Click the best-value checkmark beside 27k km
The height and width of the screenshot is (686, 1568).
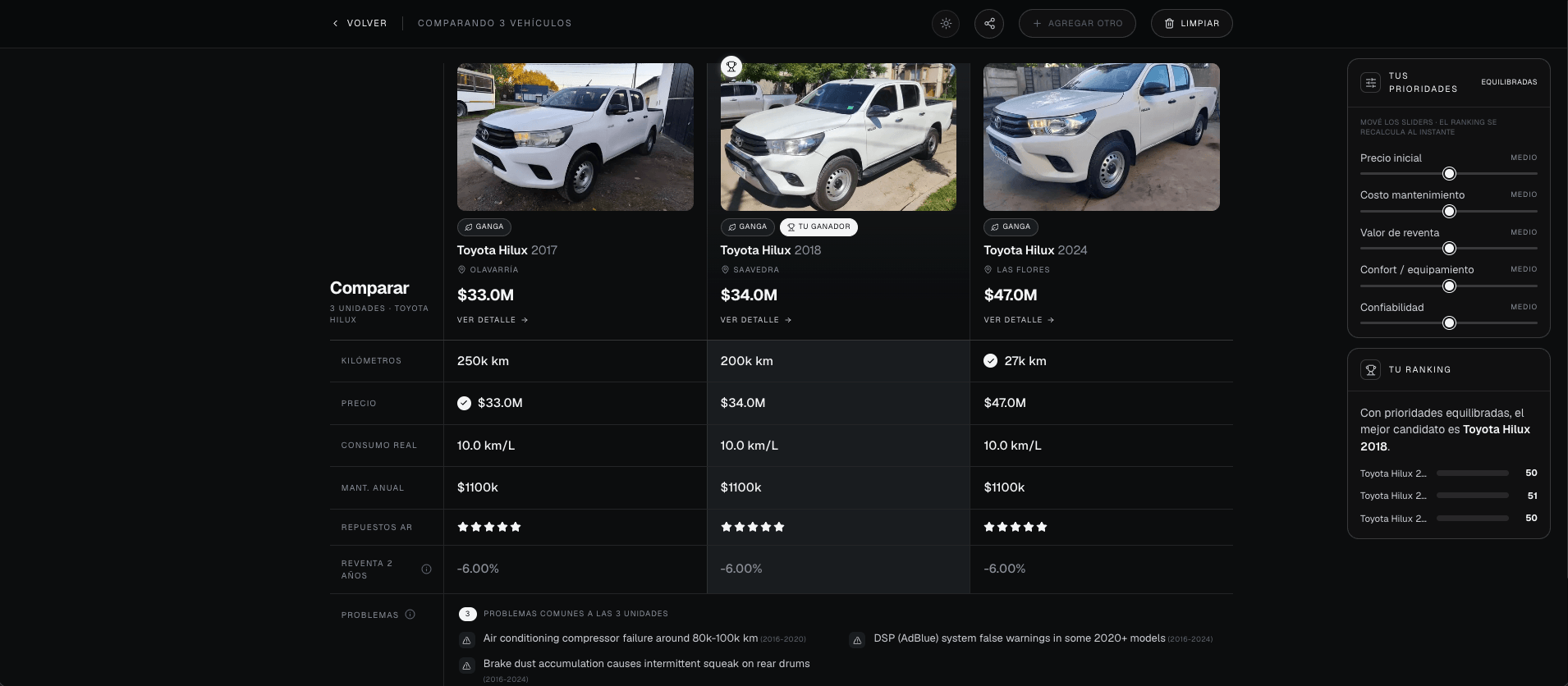990,361
